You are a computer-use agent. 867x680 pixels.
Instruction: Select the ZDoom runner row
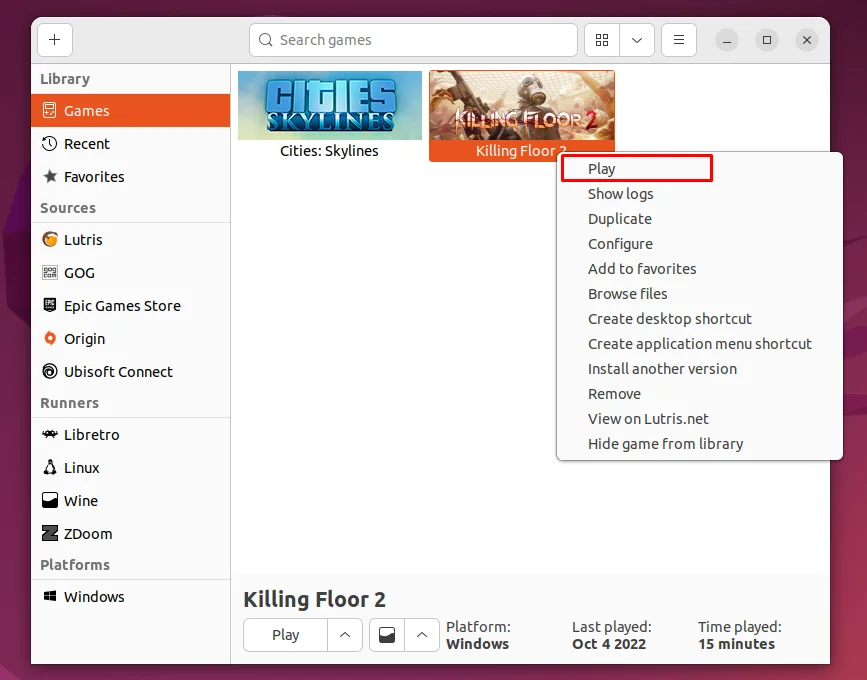point(130,533)
